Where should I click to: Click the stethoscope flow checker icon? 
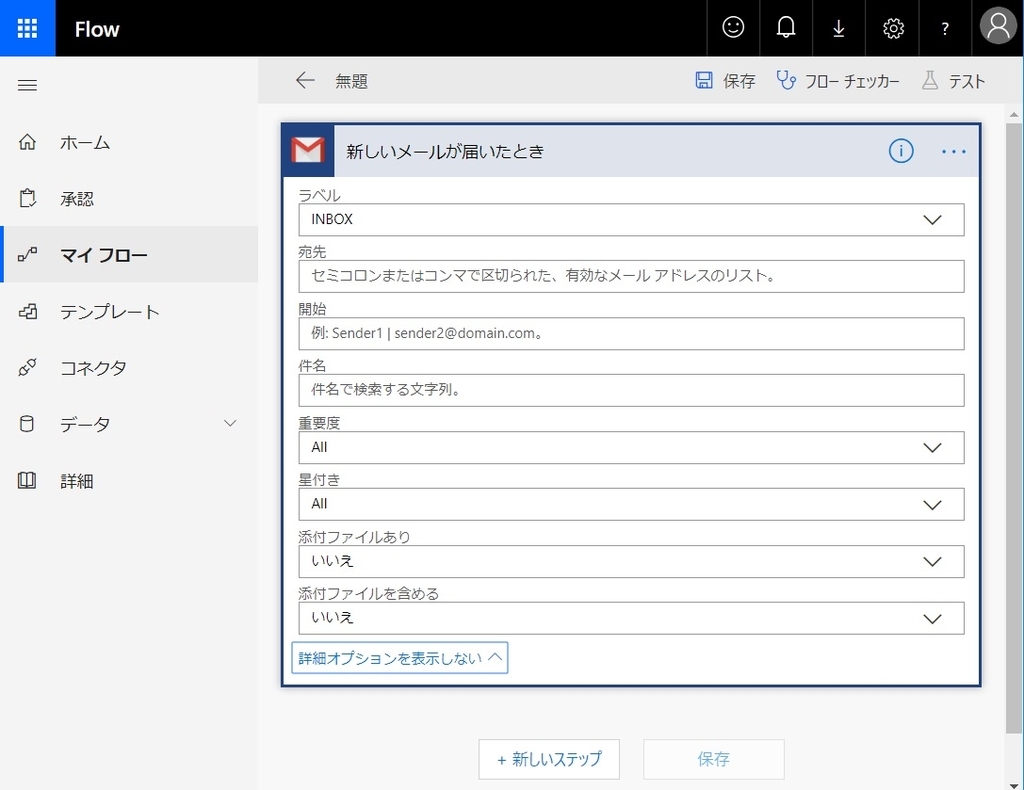click(786, 80)
